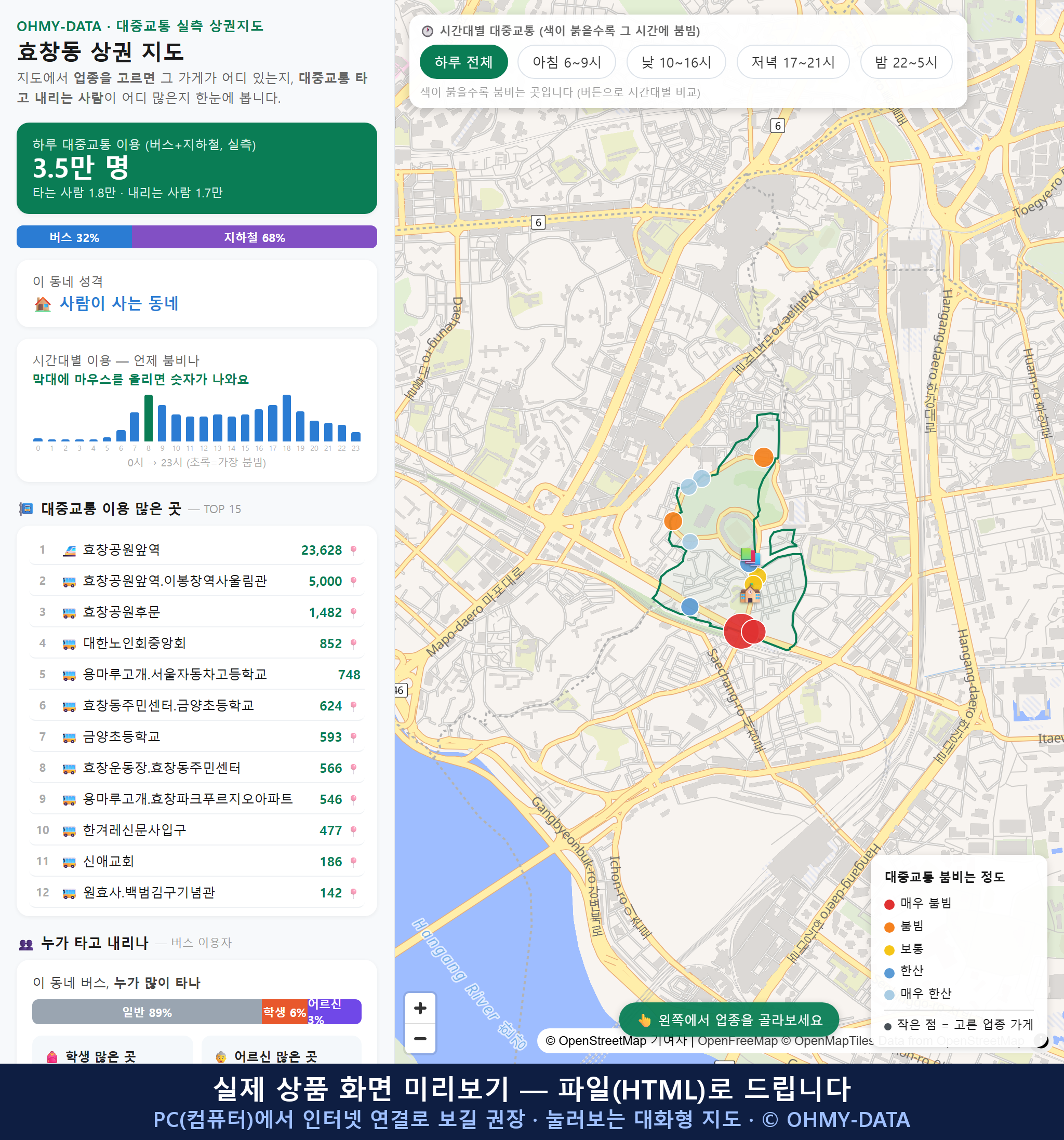Viewport: 1064px width, 1140px height.
Task: Click the house icon in 이 동네 성격 card
Action: click(x=43, y=304)
